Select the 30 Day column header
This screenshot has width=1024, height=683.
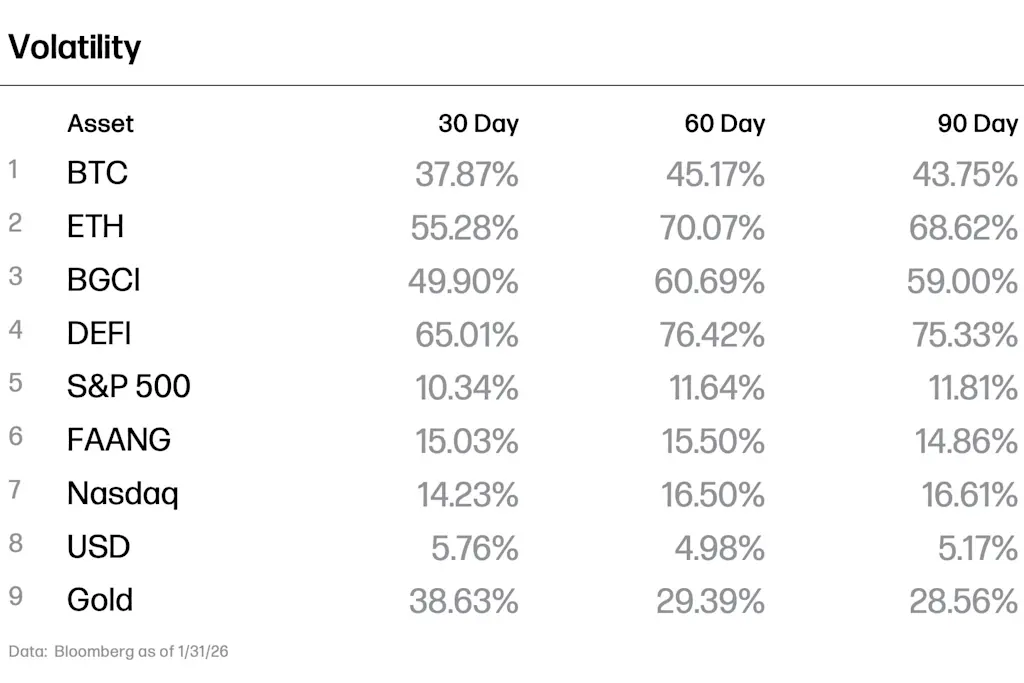point(478,123)
